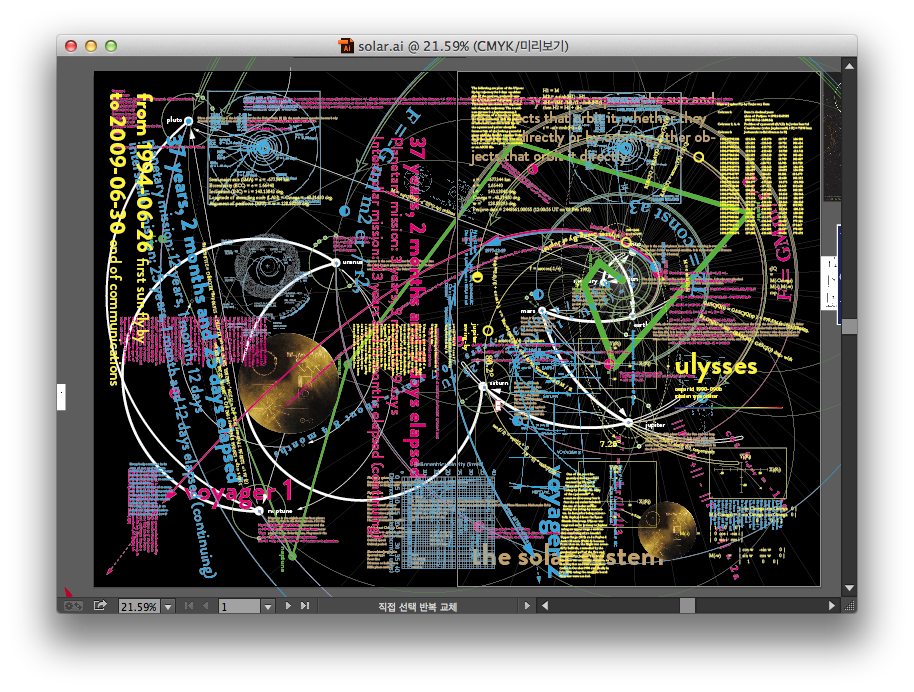The height and width of the screenshot is (692, 914).
Task: Open the zoom level dropdown arrow
Action: (x=168, y=606)
